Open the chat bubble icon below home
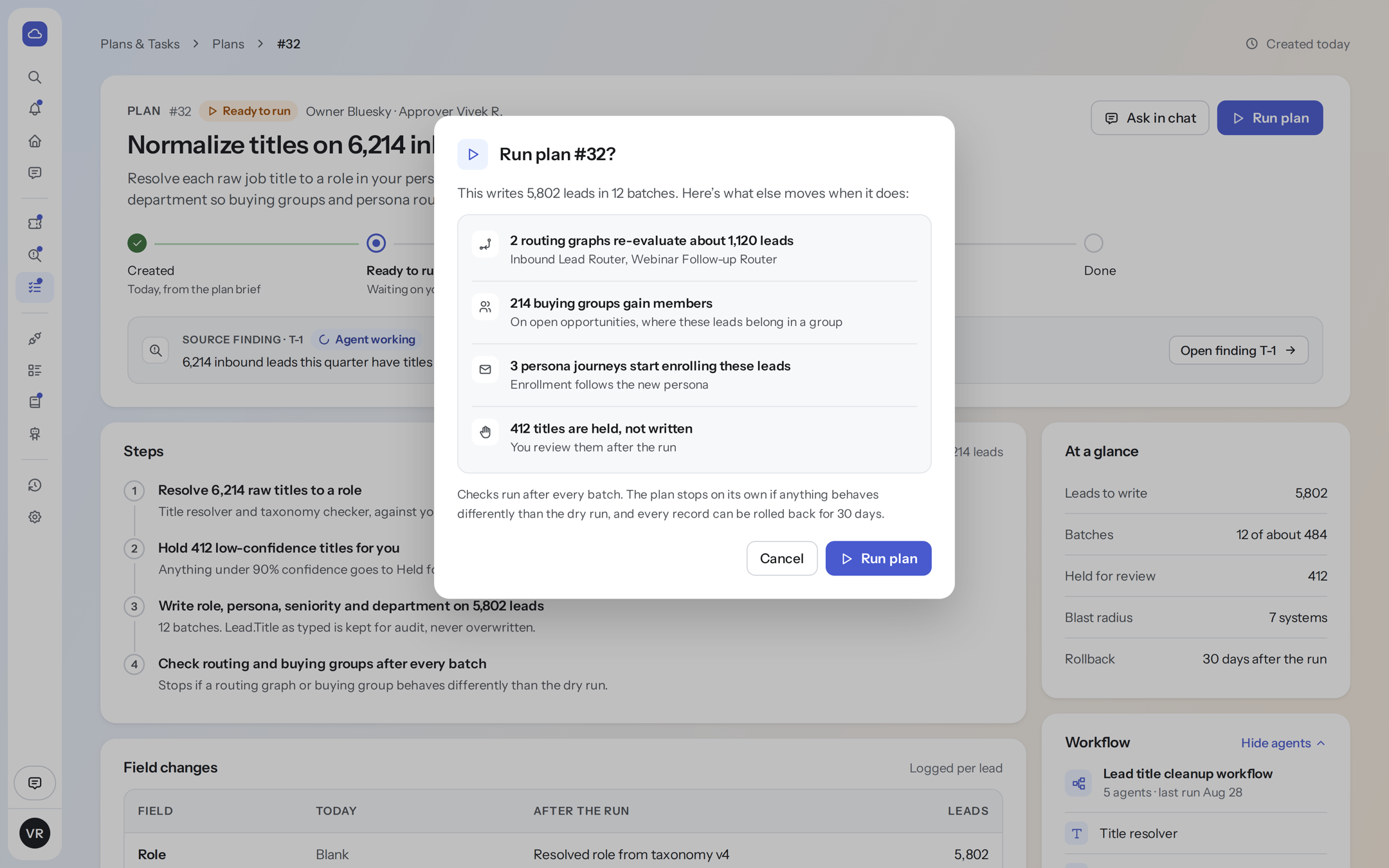Image resolution: width=1389 pixels, height=868 pixels. (x=35, y=173)
